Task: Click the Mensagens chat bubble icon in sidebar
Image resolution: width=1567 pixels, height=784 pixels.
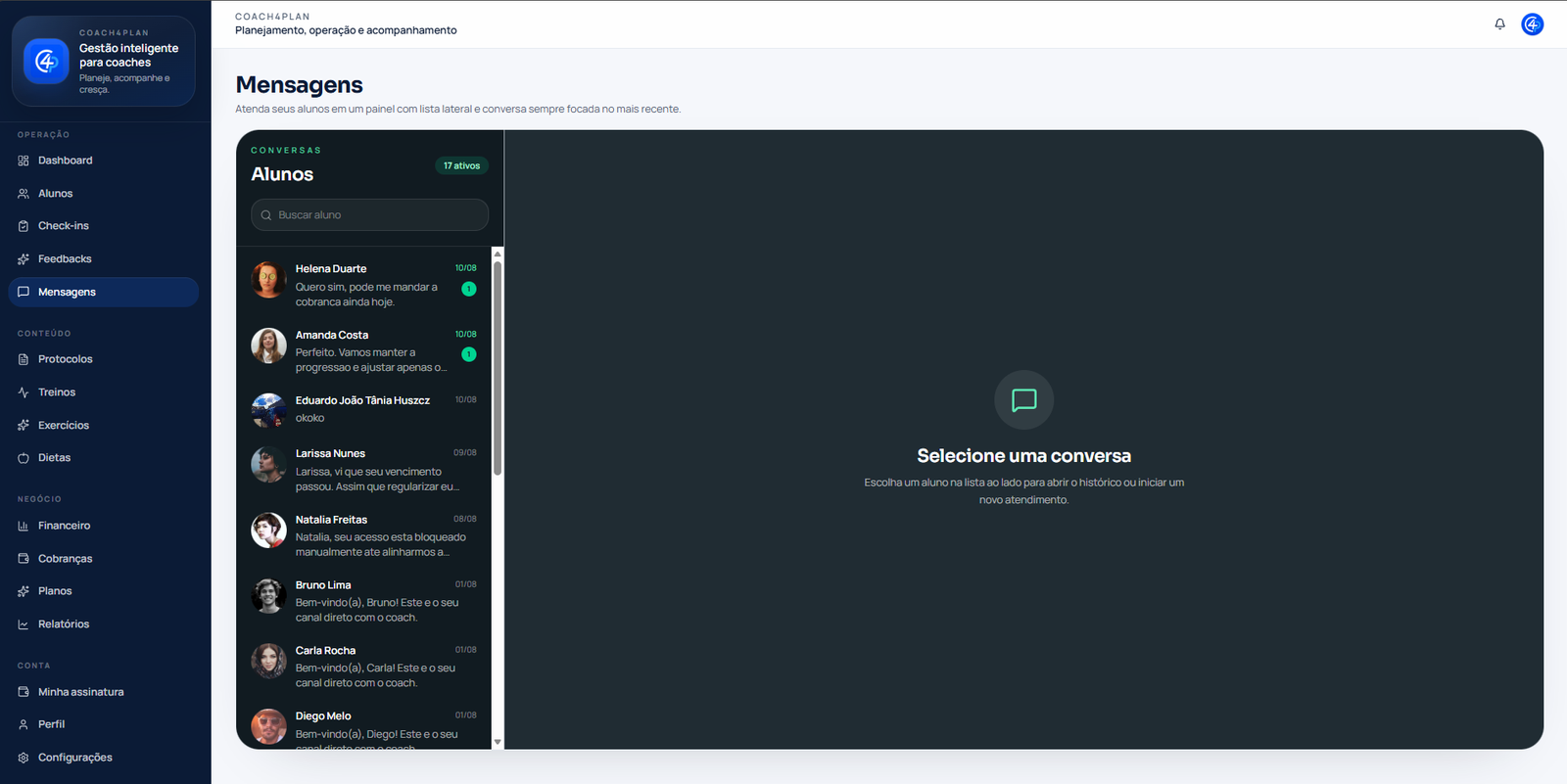Action: [x=24, y=292]
